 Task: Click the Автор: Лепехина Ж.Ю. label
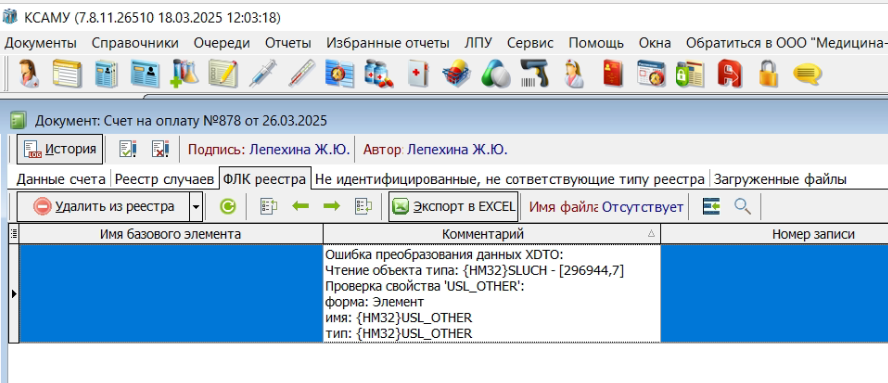[x=435, y=150]
